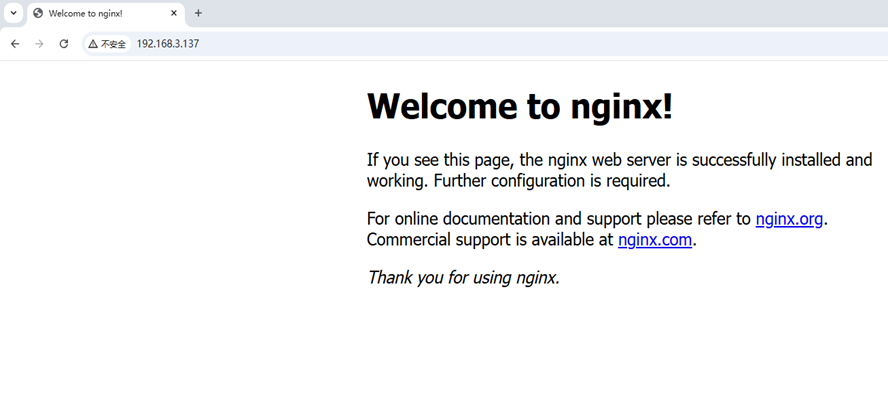Click the 'Welcome to nginx!' heading
Image resolution: width=888 pixels, height=417 pixels.
520,105
